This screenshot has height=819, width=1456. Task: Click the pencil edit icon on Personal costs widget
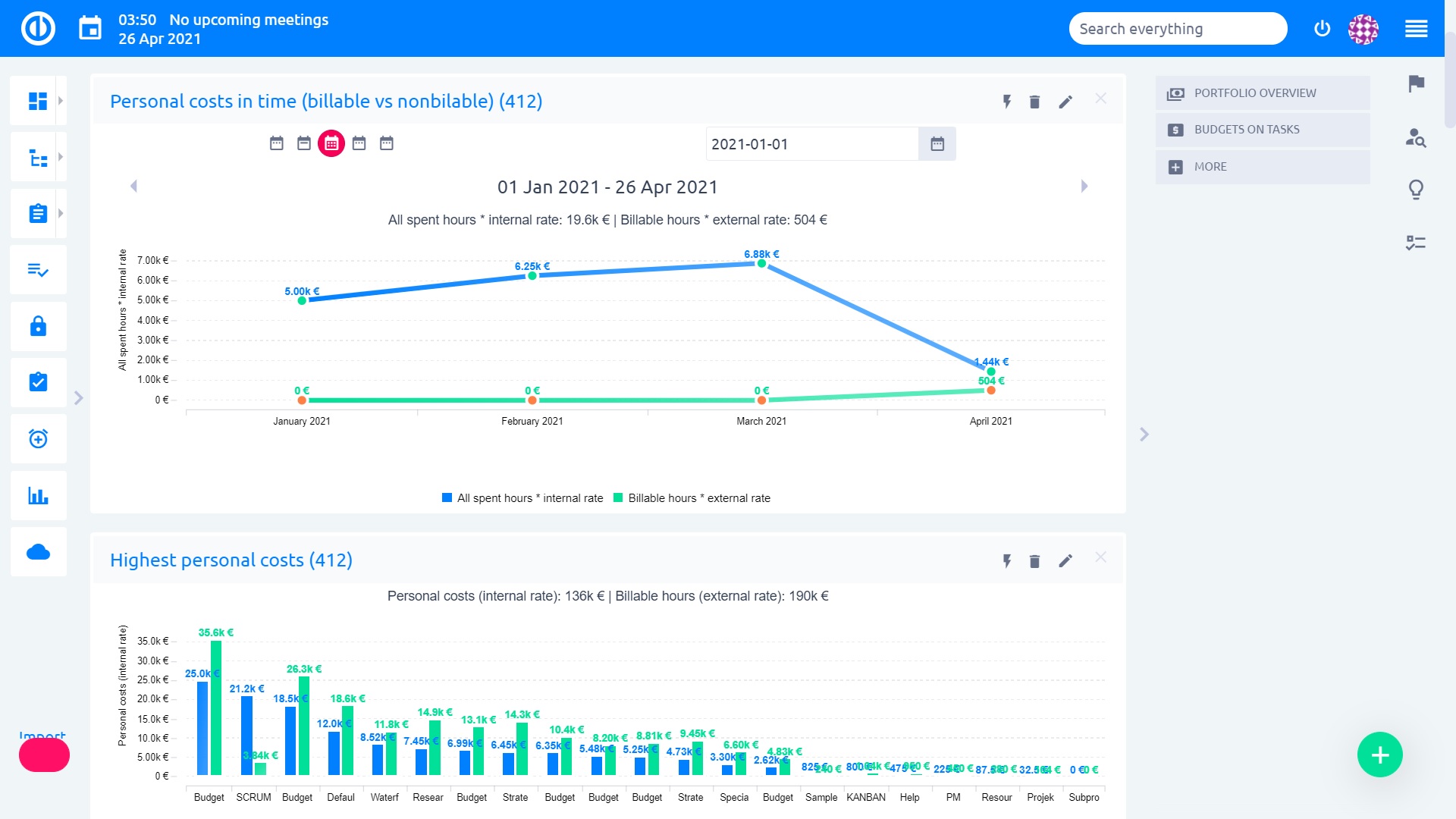tap(1065, 102)
